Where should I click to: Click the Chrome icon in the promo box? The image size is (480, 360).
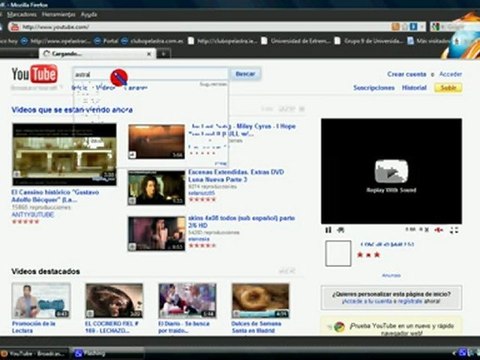[x=339, y=327]
